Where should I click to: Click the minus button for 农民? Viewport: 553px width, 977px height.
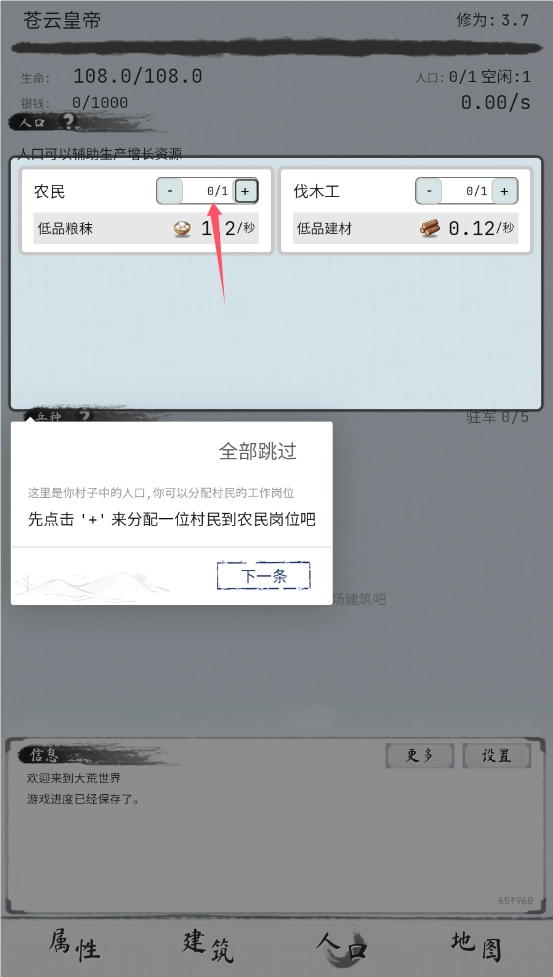pos(170,191)
